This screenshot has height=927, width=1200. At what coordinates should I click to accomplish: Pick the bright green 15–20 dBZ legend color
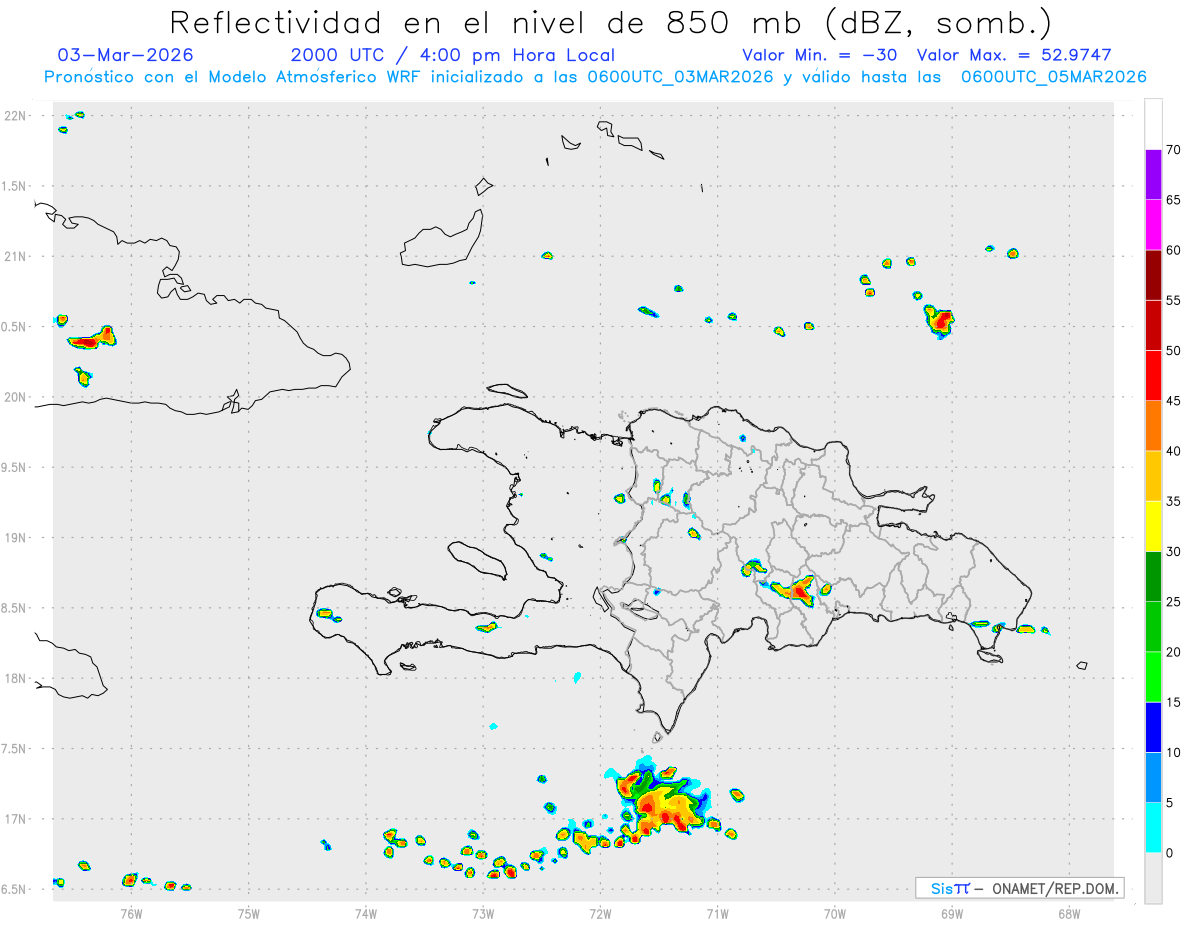click(x=1153, y=677)
